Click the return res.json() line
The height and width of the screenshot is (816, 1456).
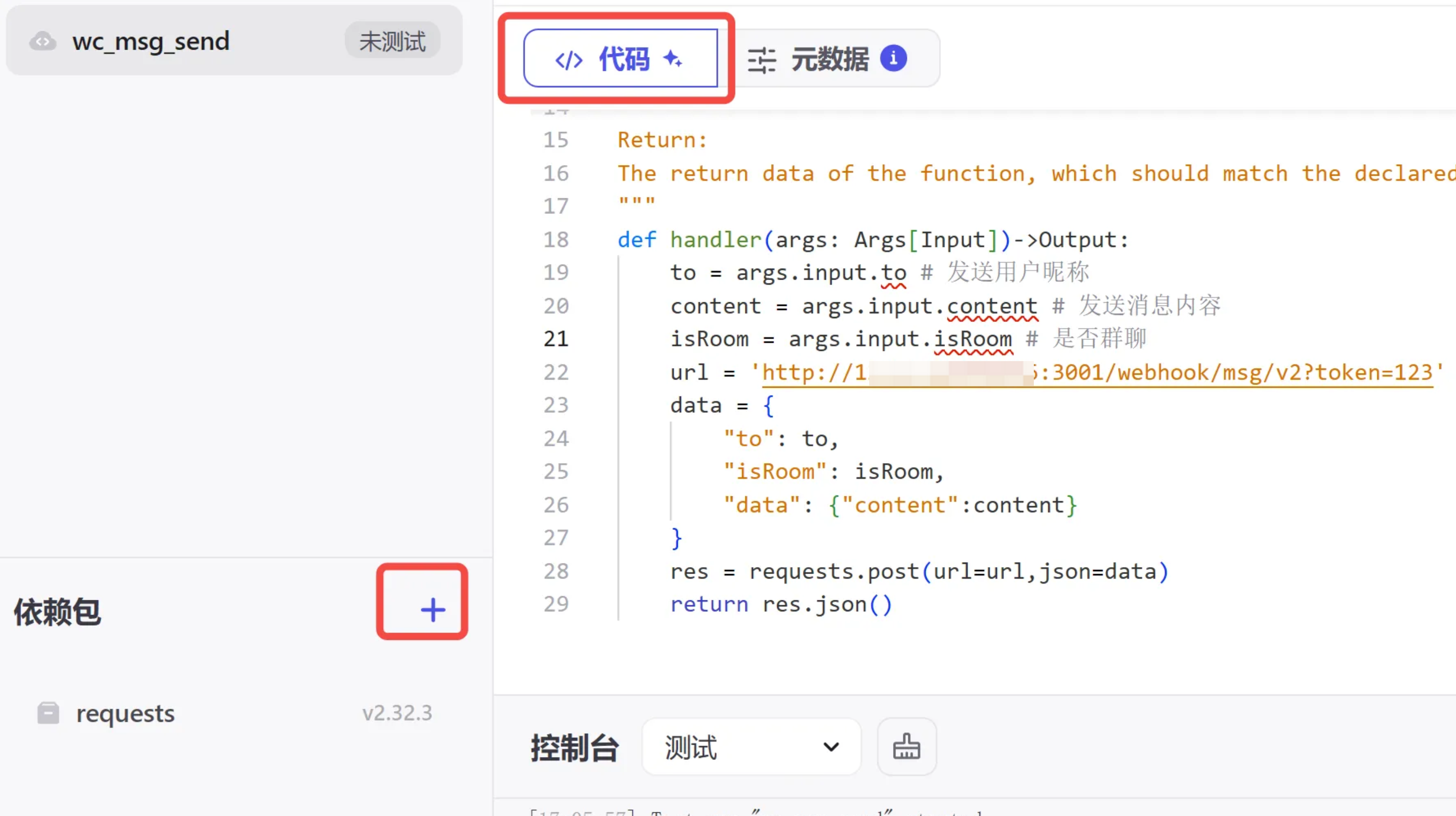tap(780, 604)
